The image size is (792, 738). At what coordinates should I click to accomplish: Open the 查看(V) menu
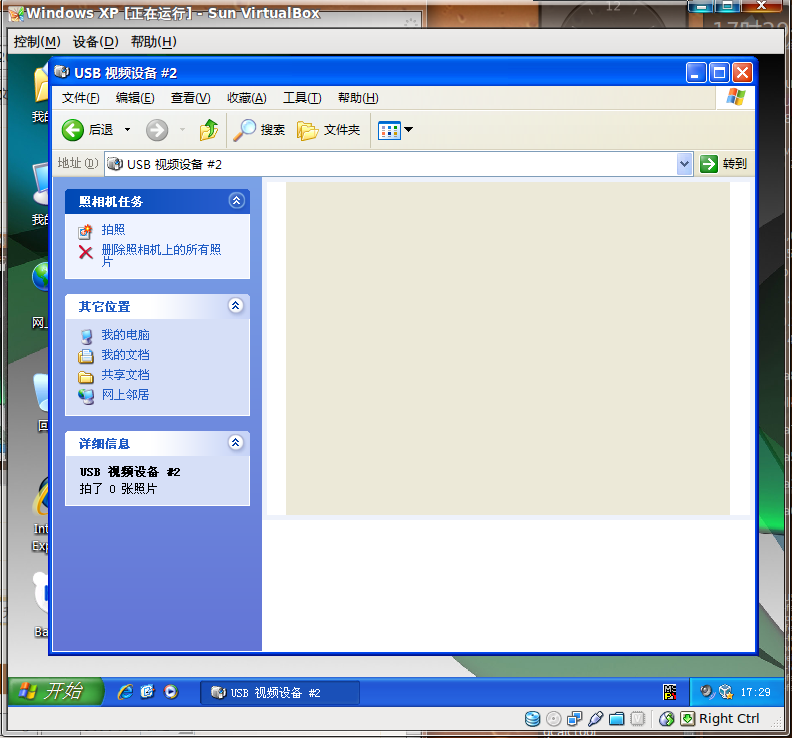190,98
